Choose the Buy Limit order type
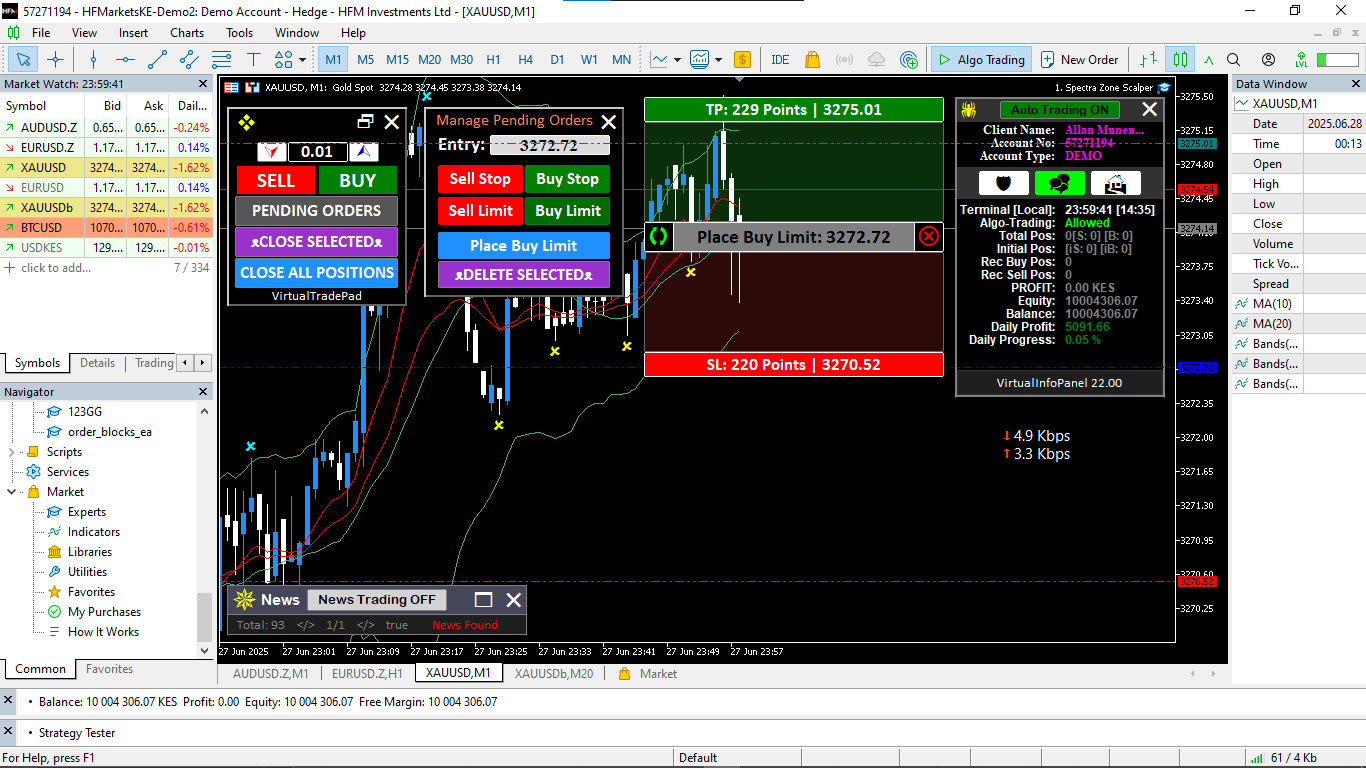1366x768 pixels. [x=568, y=211]
